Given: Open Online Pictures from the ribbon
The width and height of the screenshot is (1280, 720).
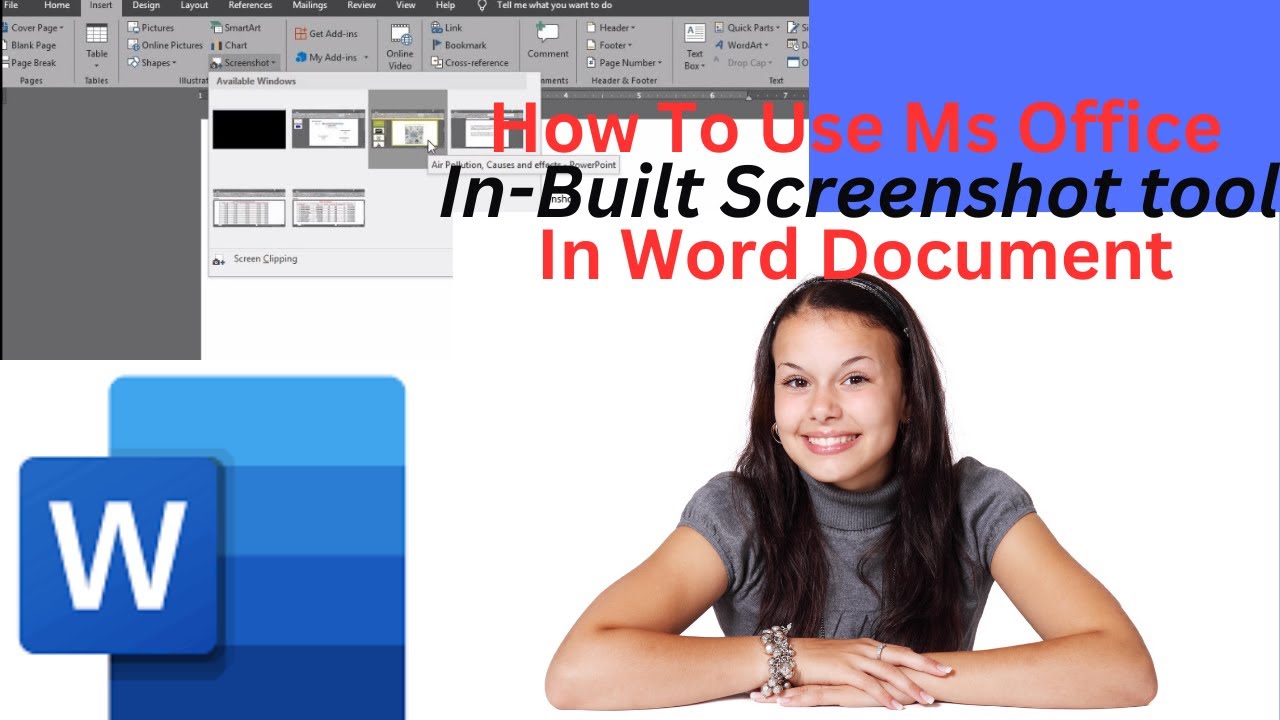Looking at the screenshot, I should pyautogui.click(x=165, y=45).
